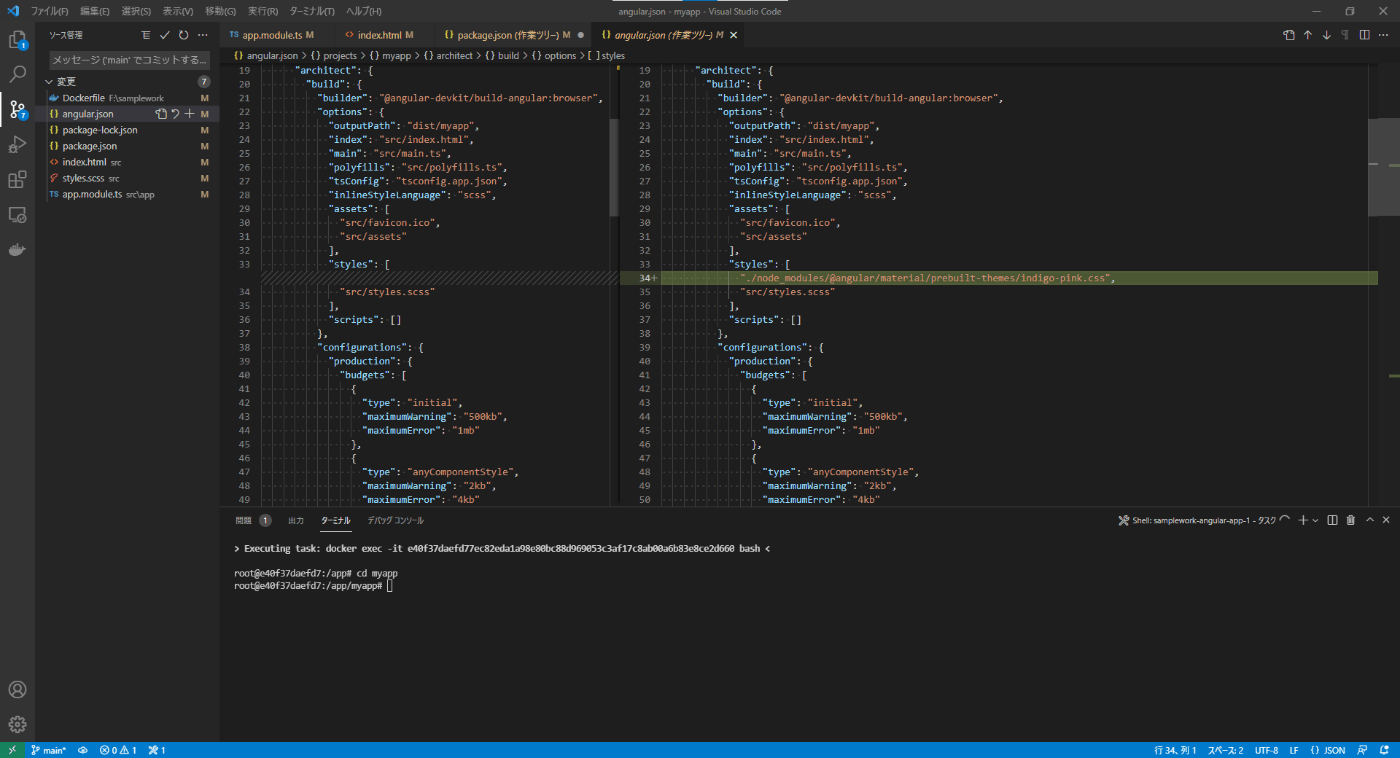Select Dockerfile in changes list
Viewport: 1400px width, 758px height.
coord(128,98)
